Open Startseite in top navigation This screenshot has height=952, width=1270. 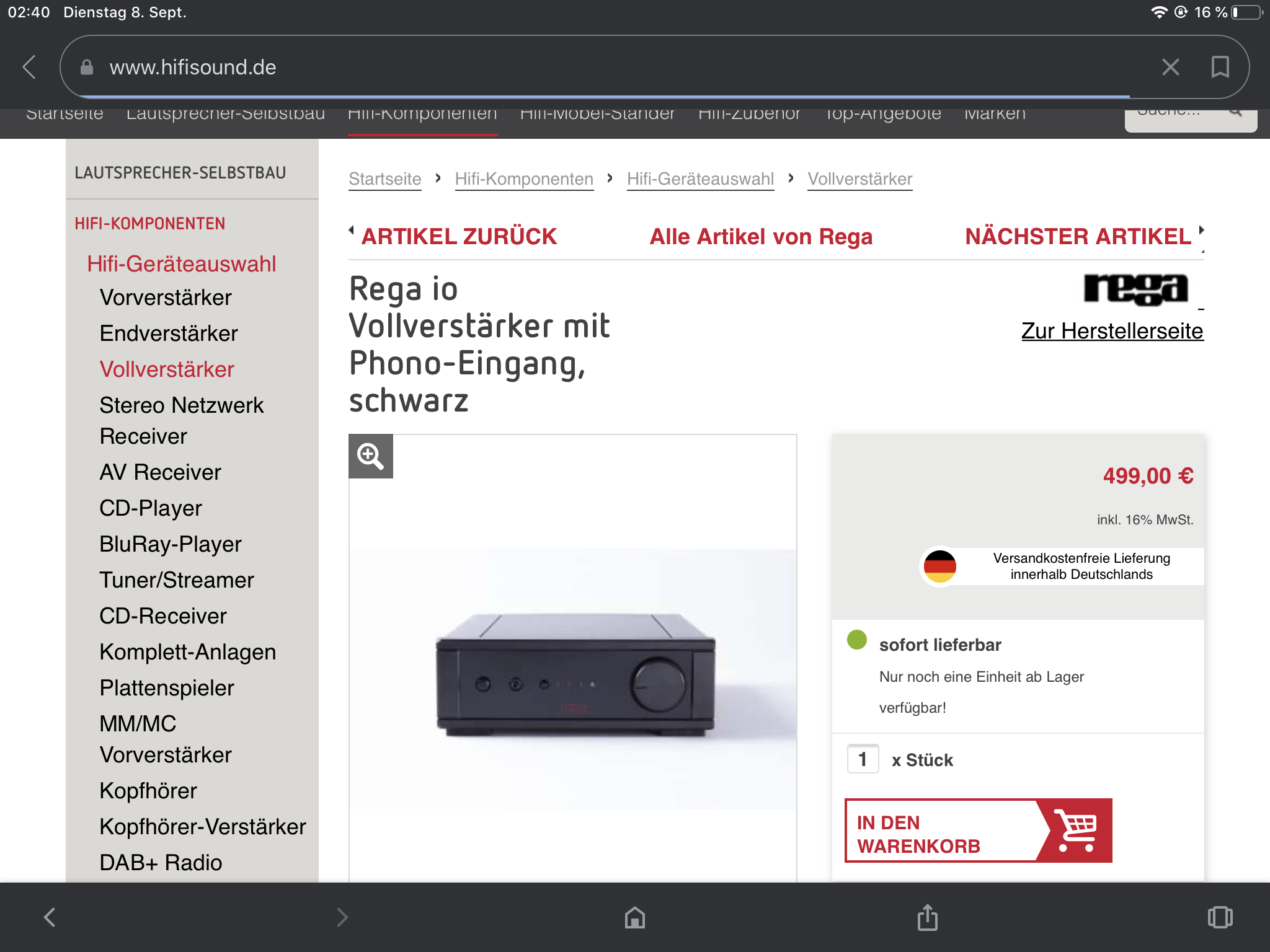click(x=64, y=114)
